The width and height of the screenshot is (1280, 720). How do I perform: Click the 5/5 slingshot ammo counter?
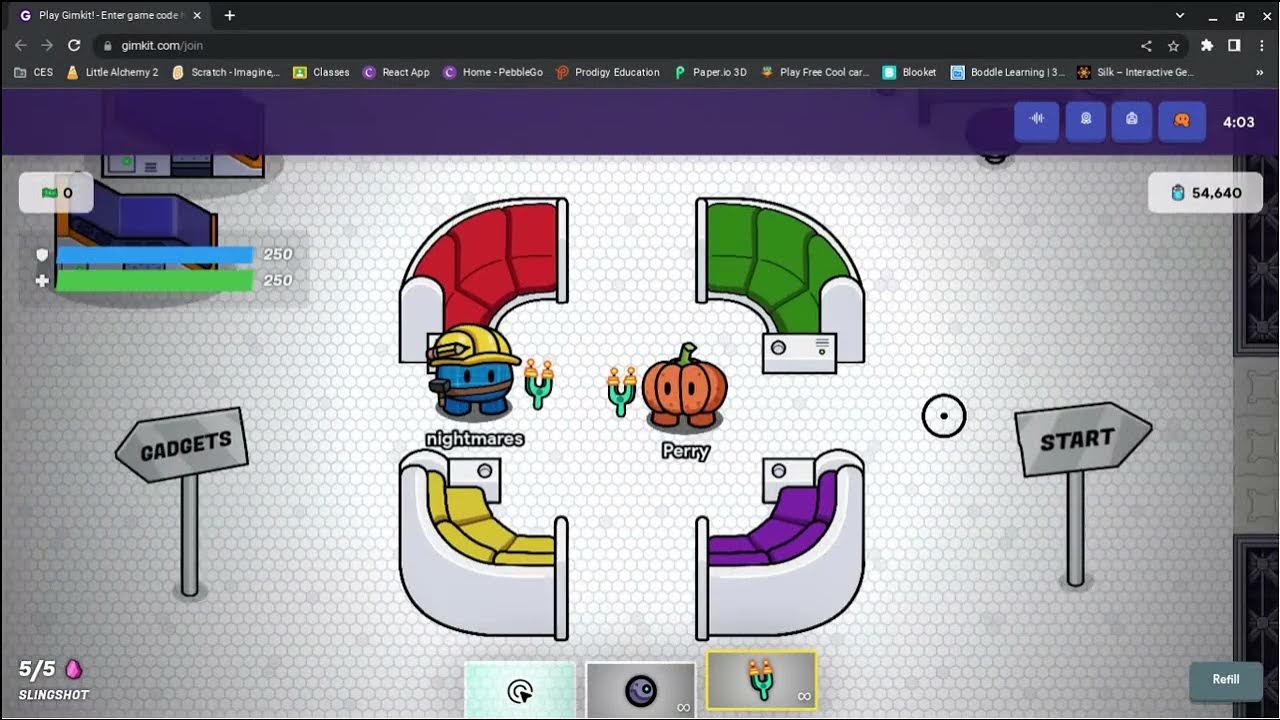click(51, 669)
